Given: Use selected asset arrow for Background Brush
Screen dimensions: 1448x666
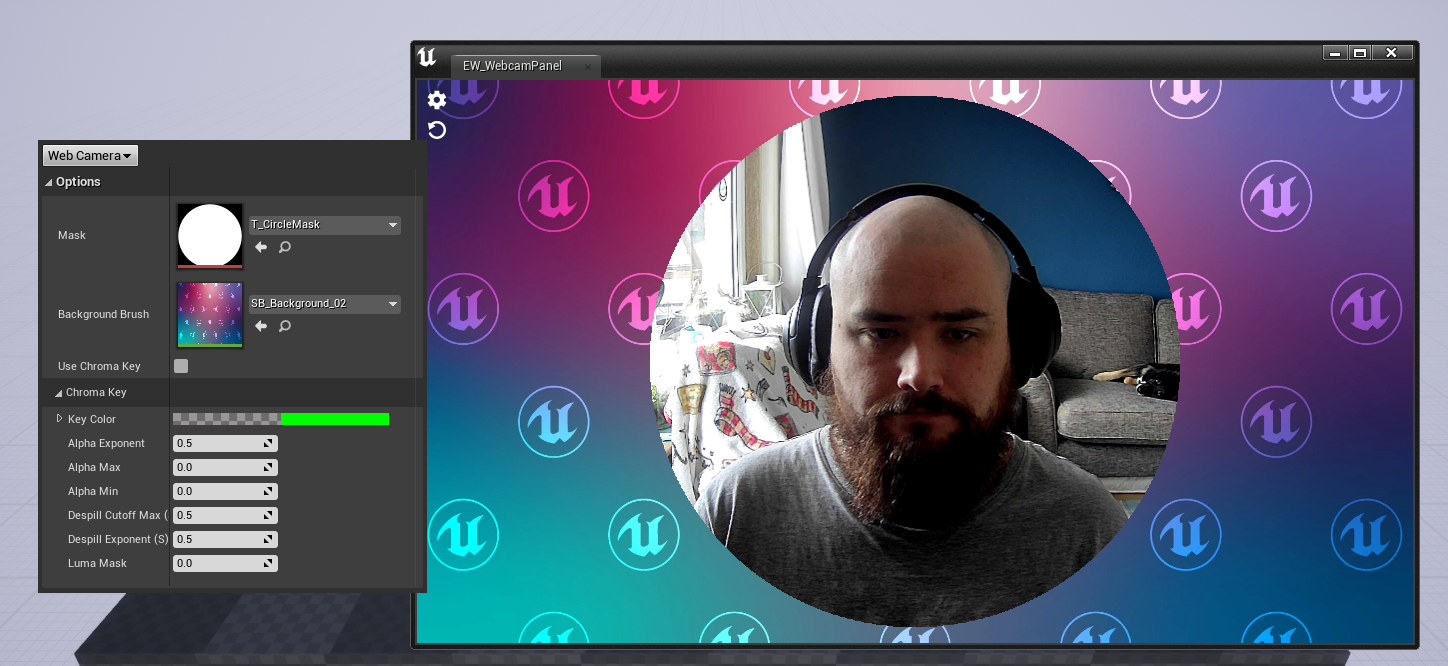Looking at the screenshot, I should tap(261, 326).
